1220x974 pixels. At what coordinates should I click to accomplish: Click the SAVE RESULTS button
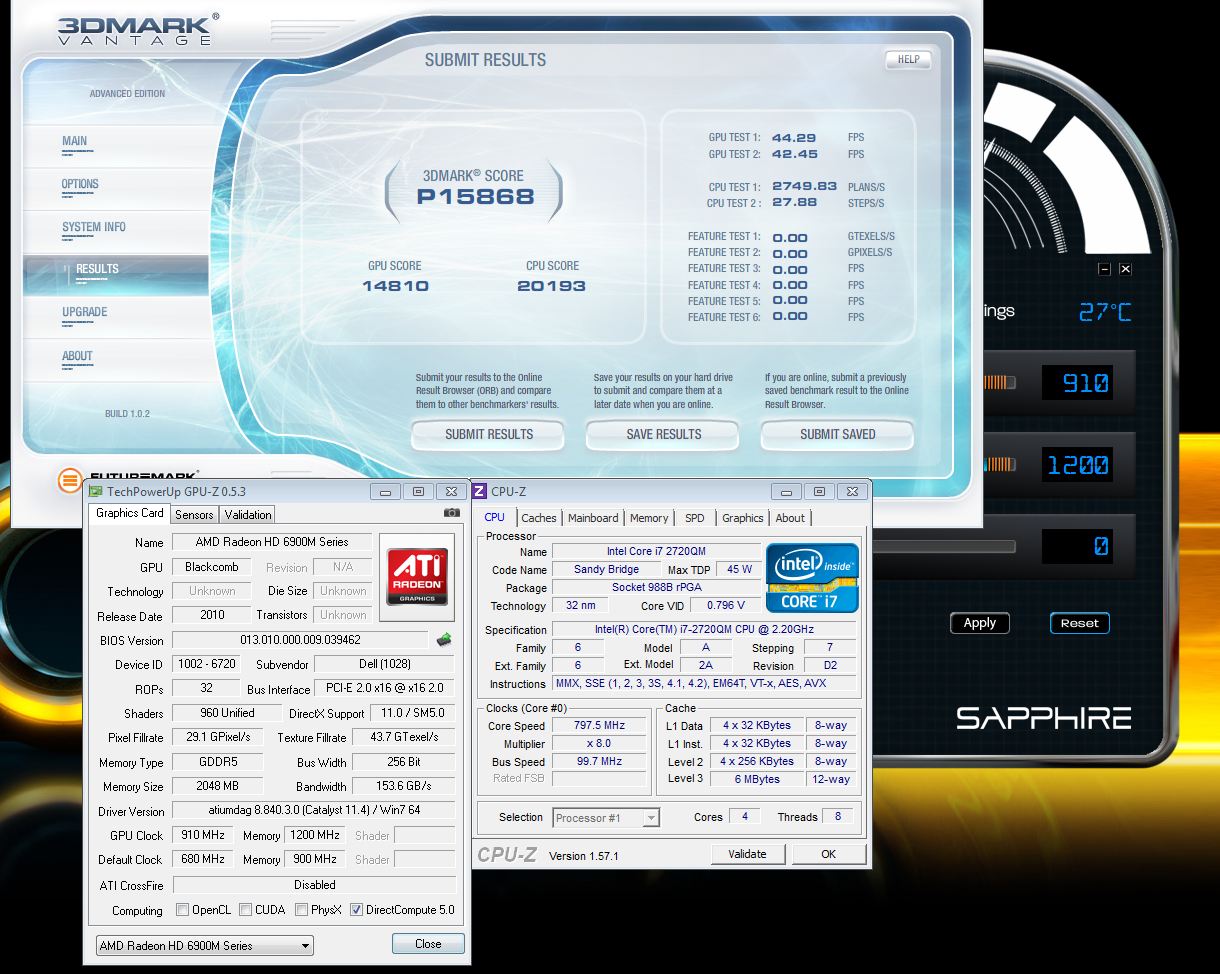tap(663, 435)
